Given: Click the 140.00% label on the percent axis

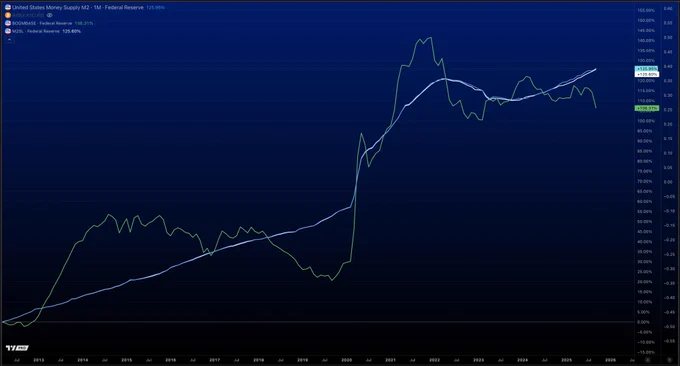Looking at the screenshot, I should [646, 40].
